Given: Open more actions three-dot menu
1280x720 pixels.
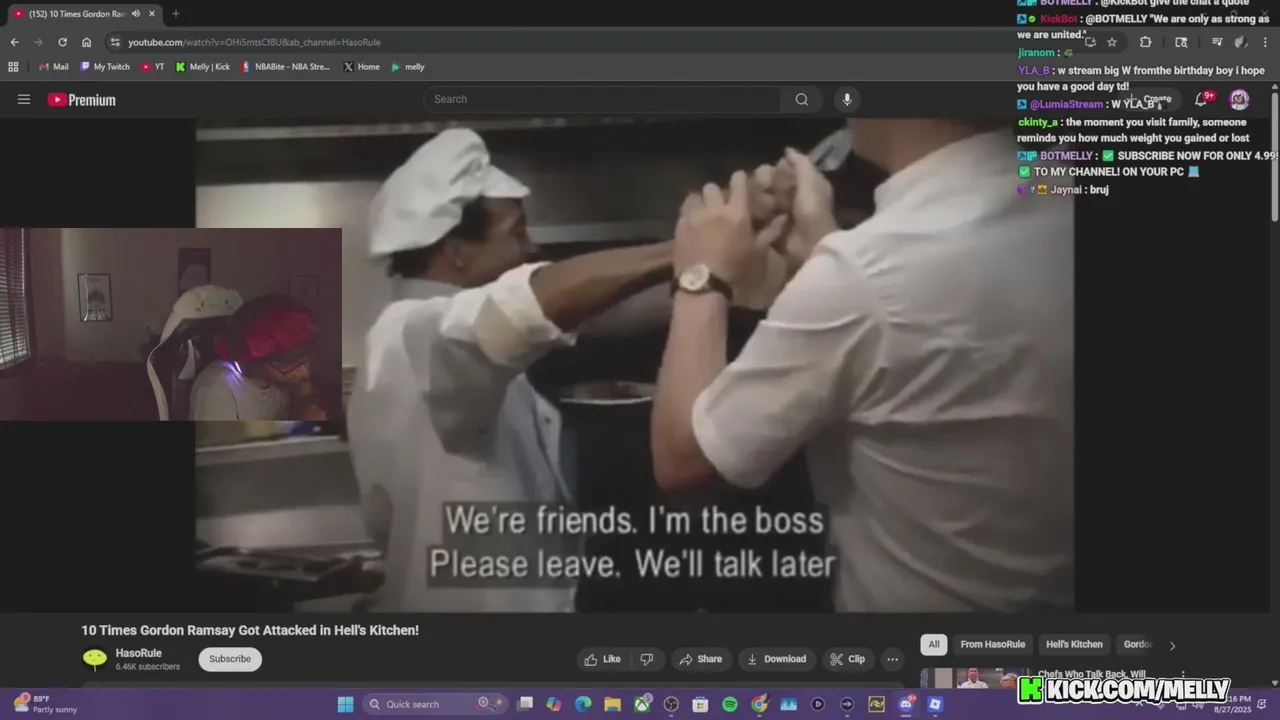Looking at the screenshot, I should pyautogui.click(x=892, y=659).
